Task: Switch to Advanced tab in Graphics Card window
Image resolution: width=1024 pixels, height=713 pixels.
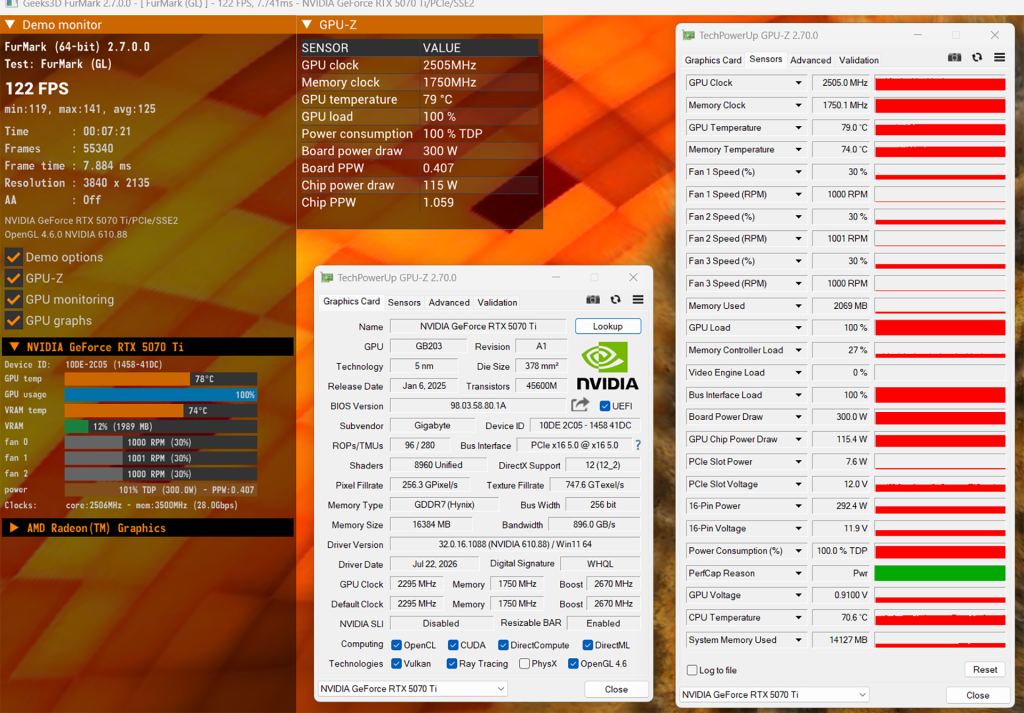Action: tap(449, 302)
